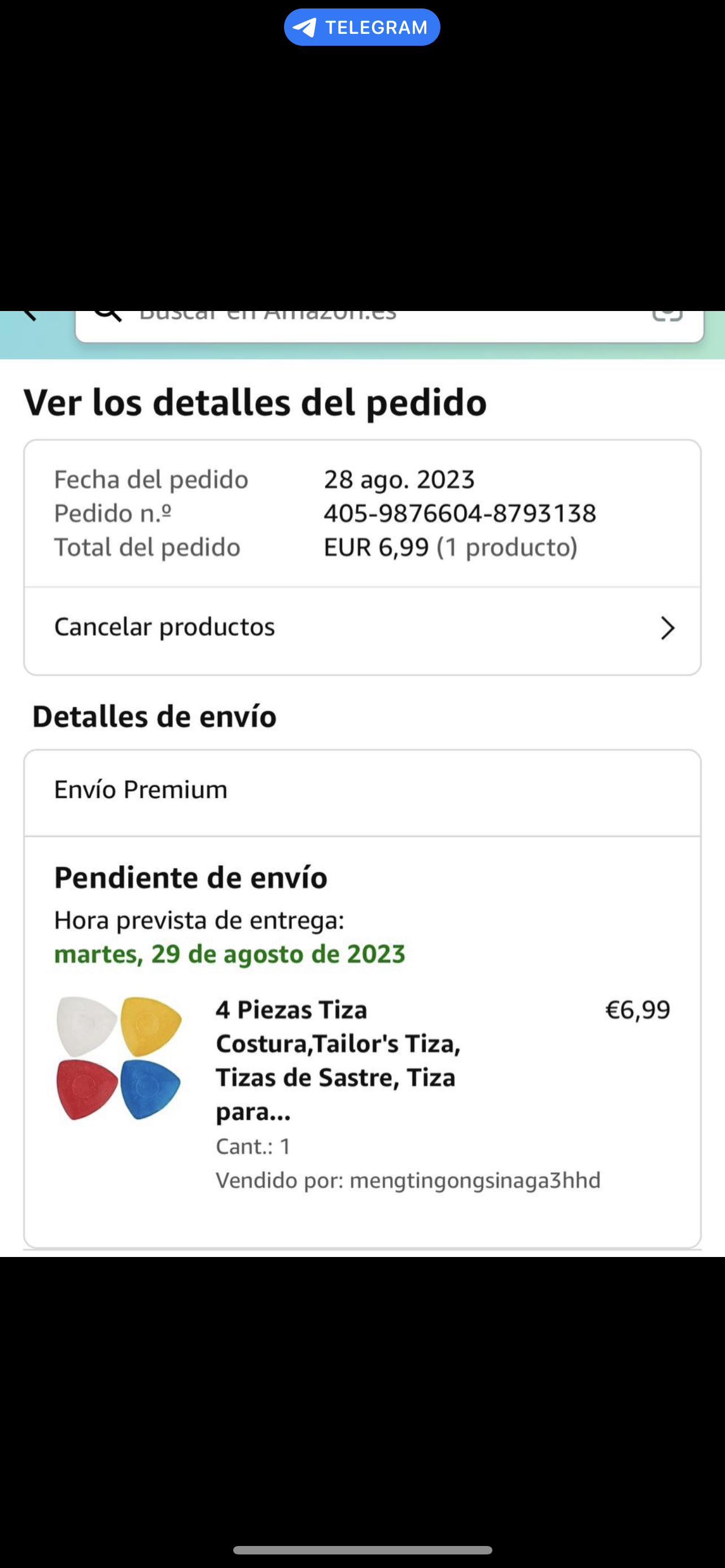Screen dimensions: 725x1568
Task: Open the tailor's chalk product thumbnail
Action: click(x=119, y=1058)
